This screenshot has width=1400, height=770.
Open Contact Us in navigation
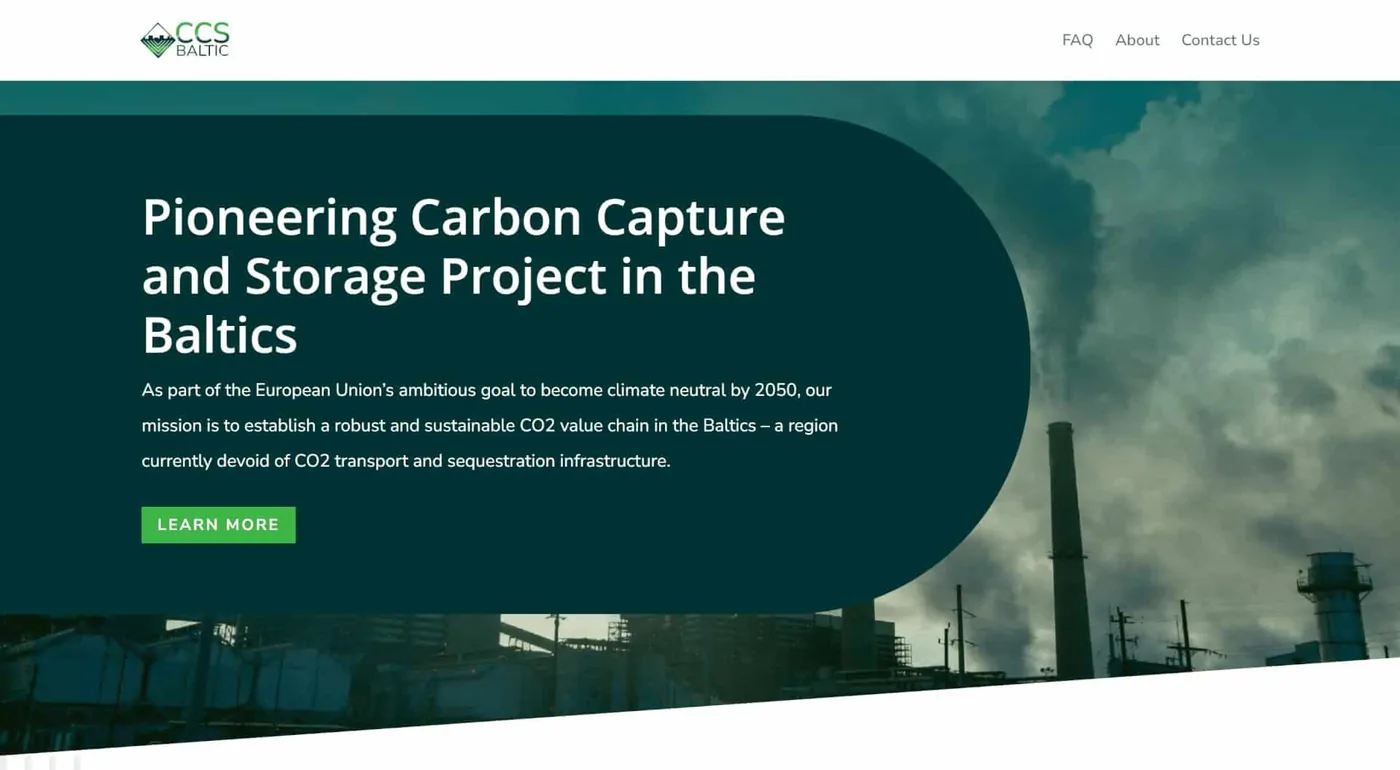pyautogui.click(x=1220, y=40)
